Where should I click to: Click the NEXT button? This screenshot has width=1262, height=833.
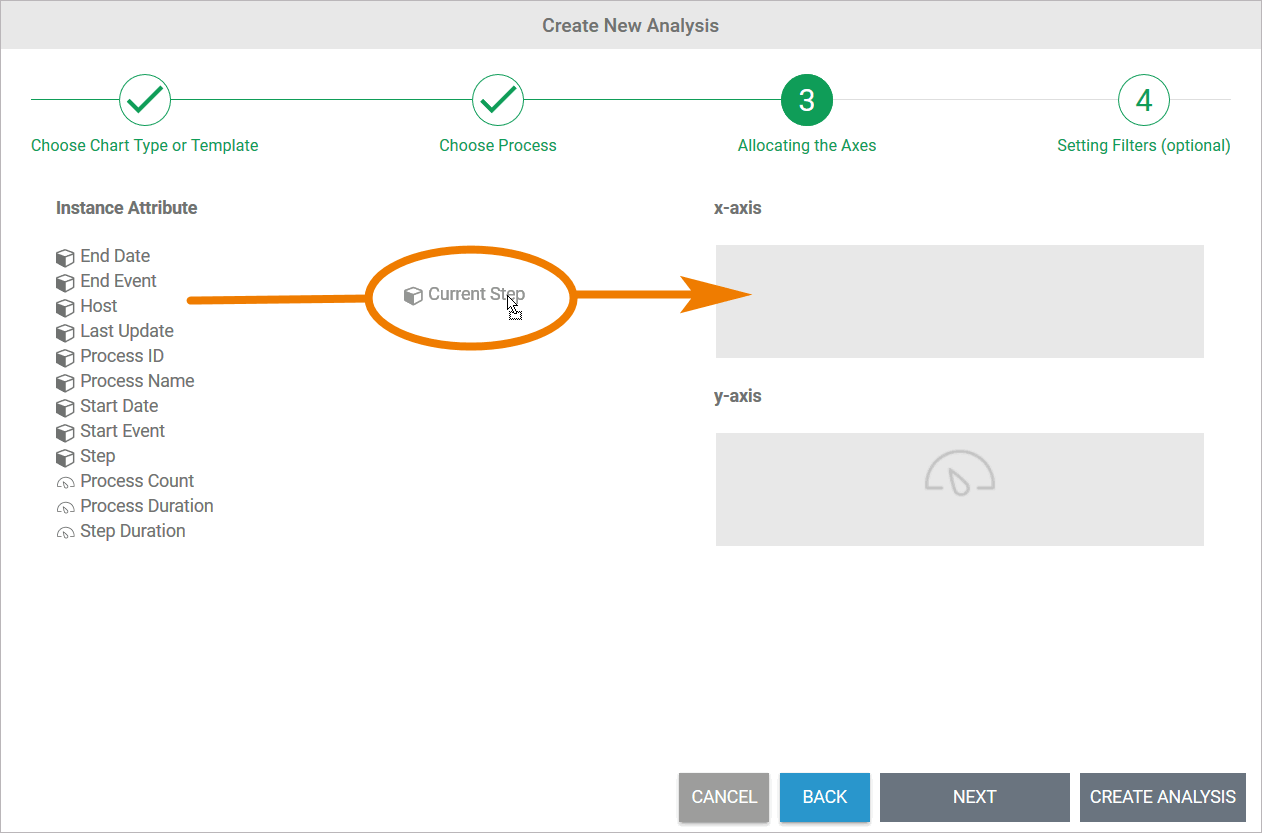pos(975,797)
